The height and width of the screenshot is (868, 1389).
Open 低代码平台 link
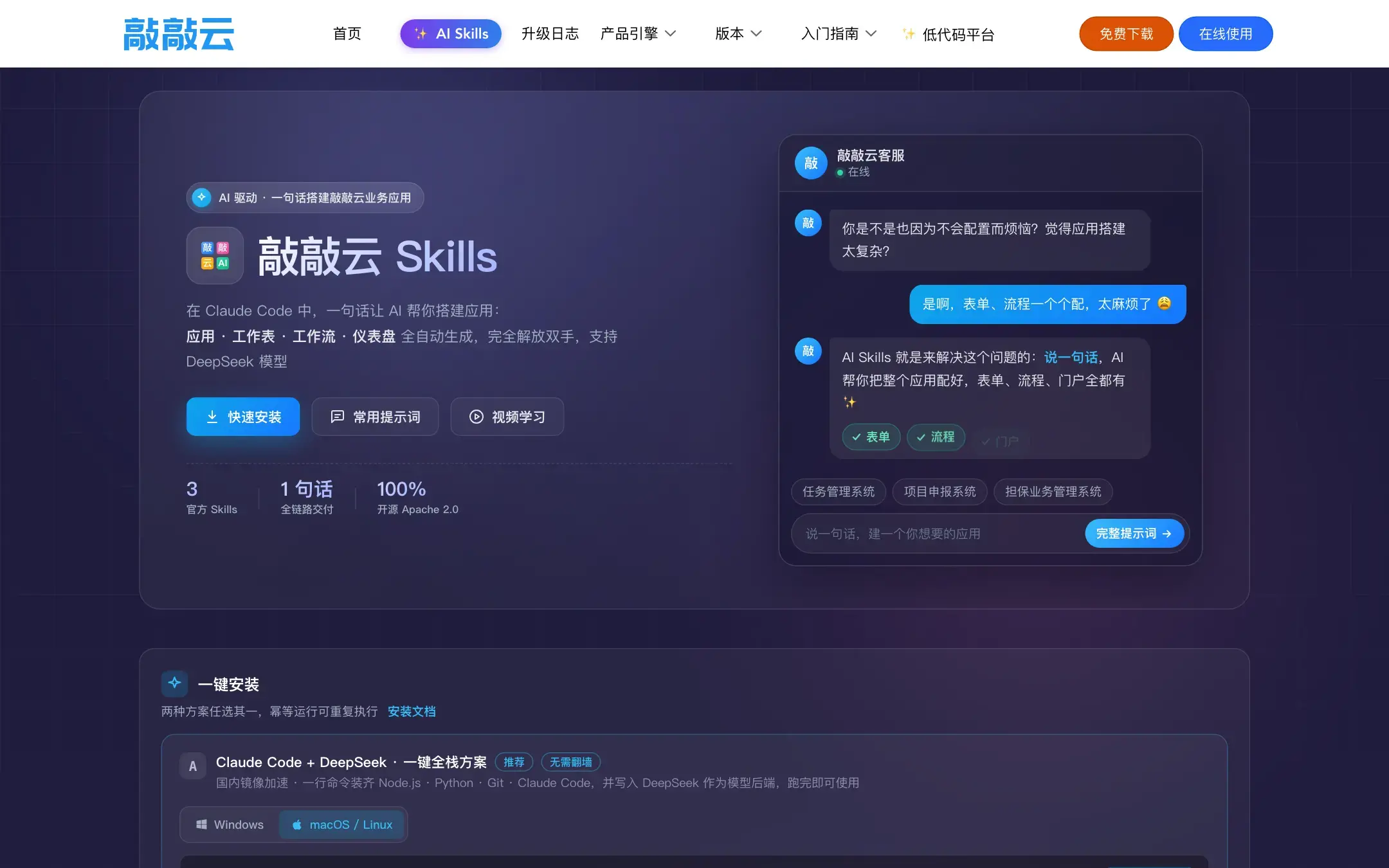pos(958,34)
